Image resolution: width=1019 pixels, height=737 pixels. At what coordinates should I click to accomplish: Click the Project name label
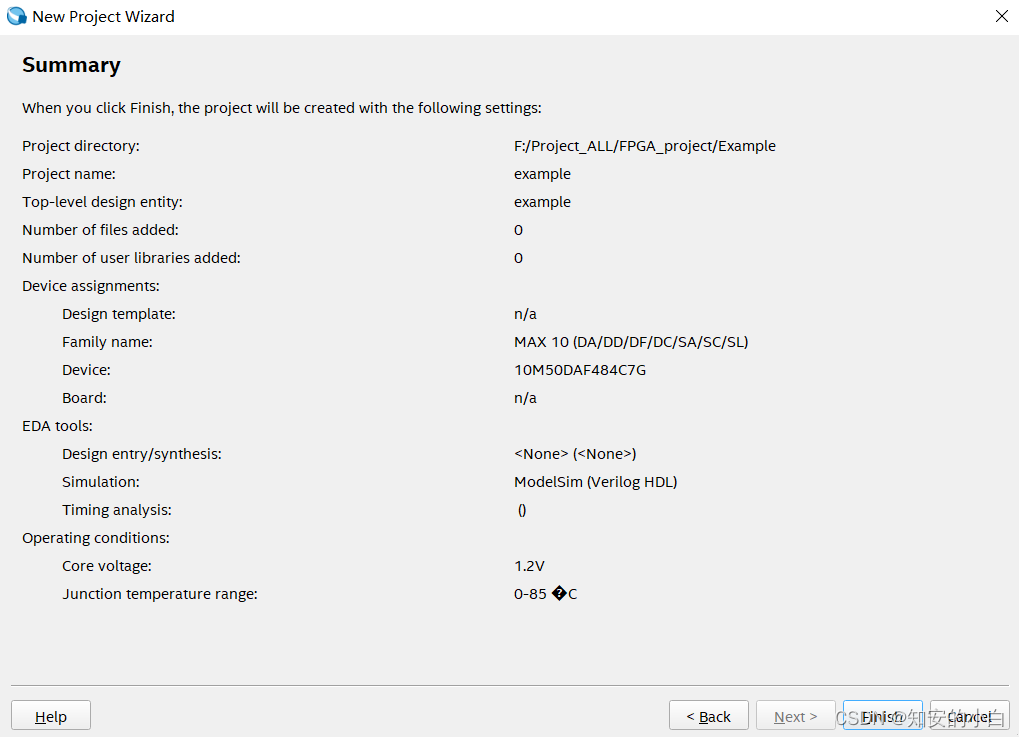click(x=69, y=174)
